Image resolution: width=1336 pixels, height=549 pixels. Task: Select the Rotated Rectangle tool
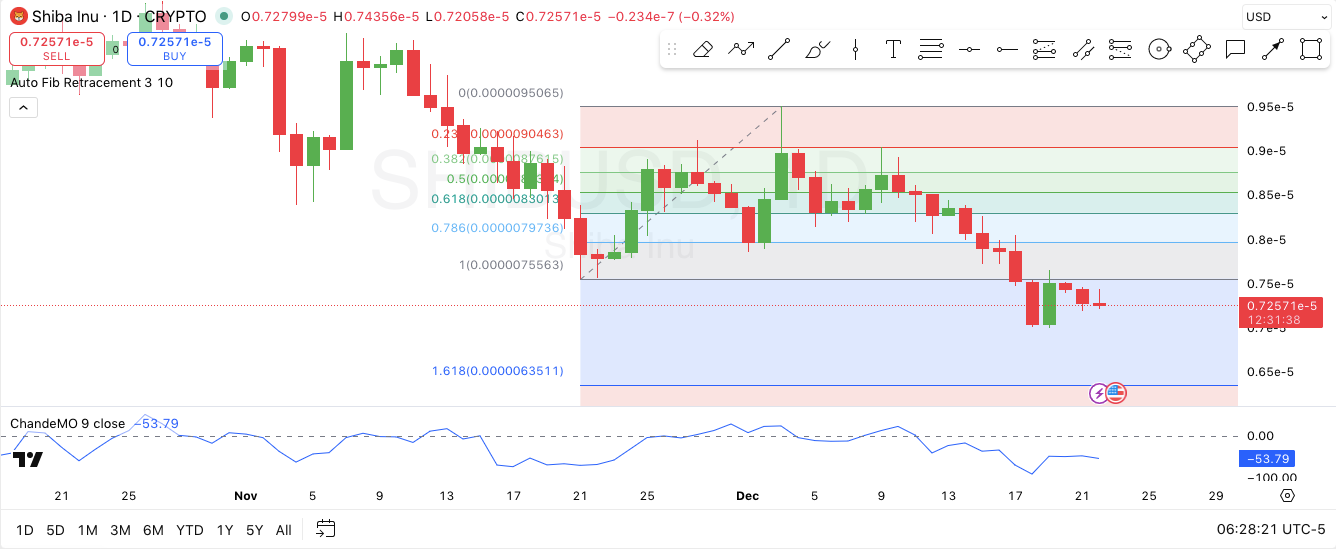point(1197,49)
